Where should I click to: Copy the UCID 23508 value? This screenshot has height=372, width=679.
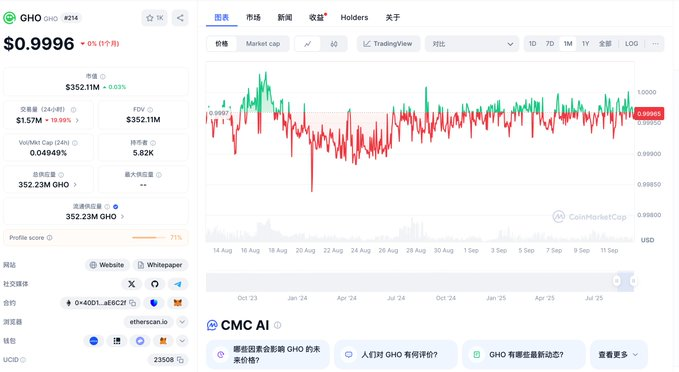(x=180, y=360)
